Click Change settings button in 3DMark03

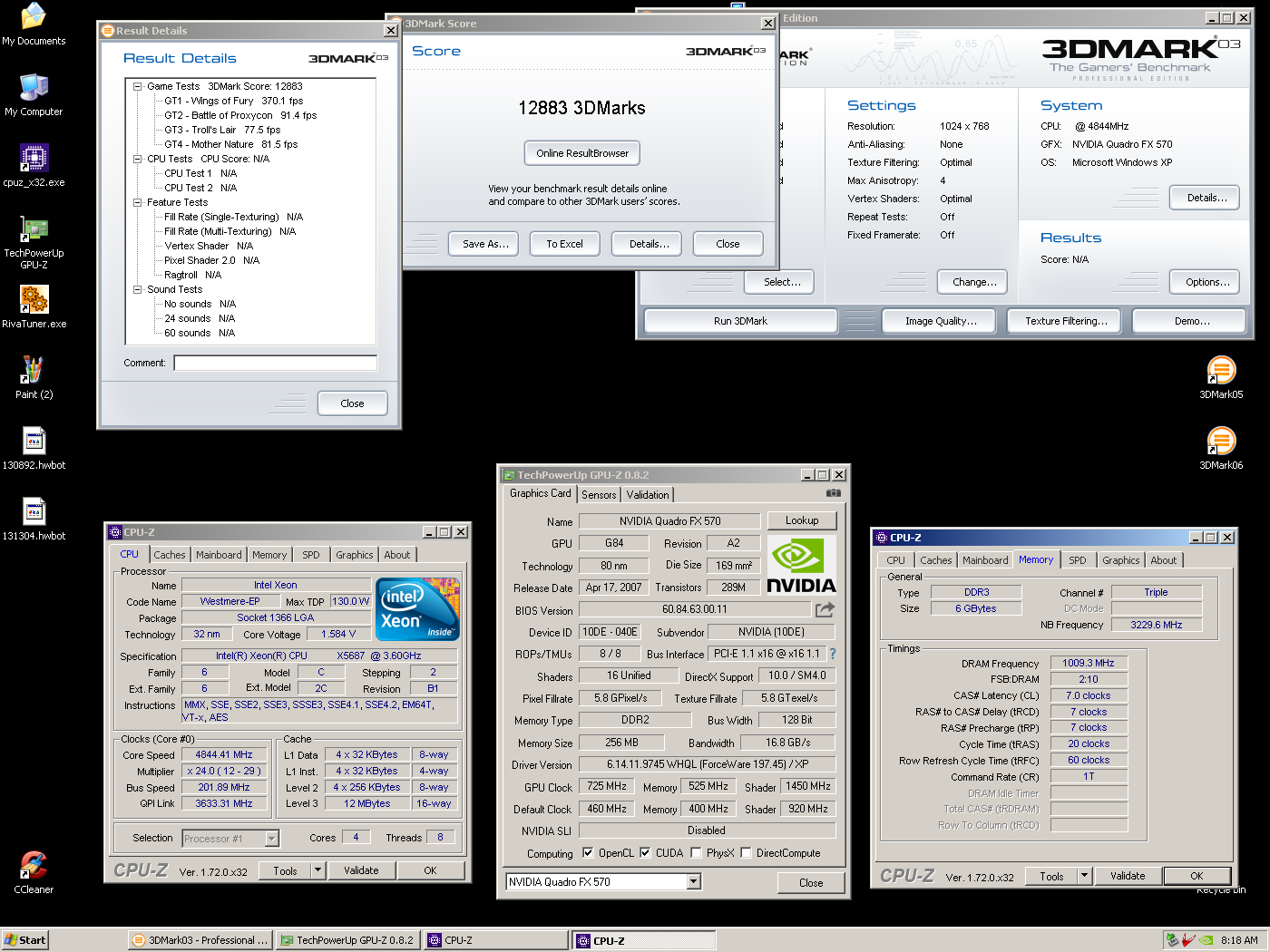[x=974, y=282]
